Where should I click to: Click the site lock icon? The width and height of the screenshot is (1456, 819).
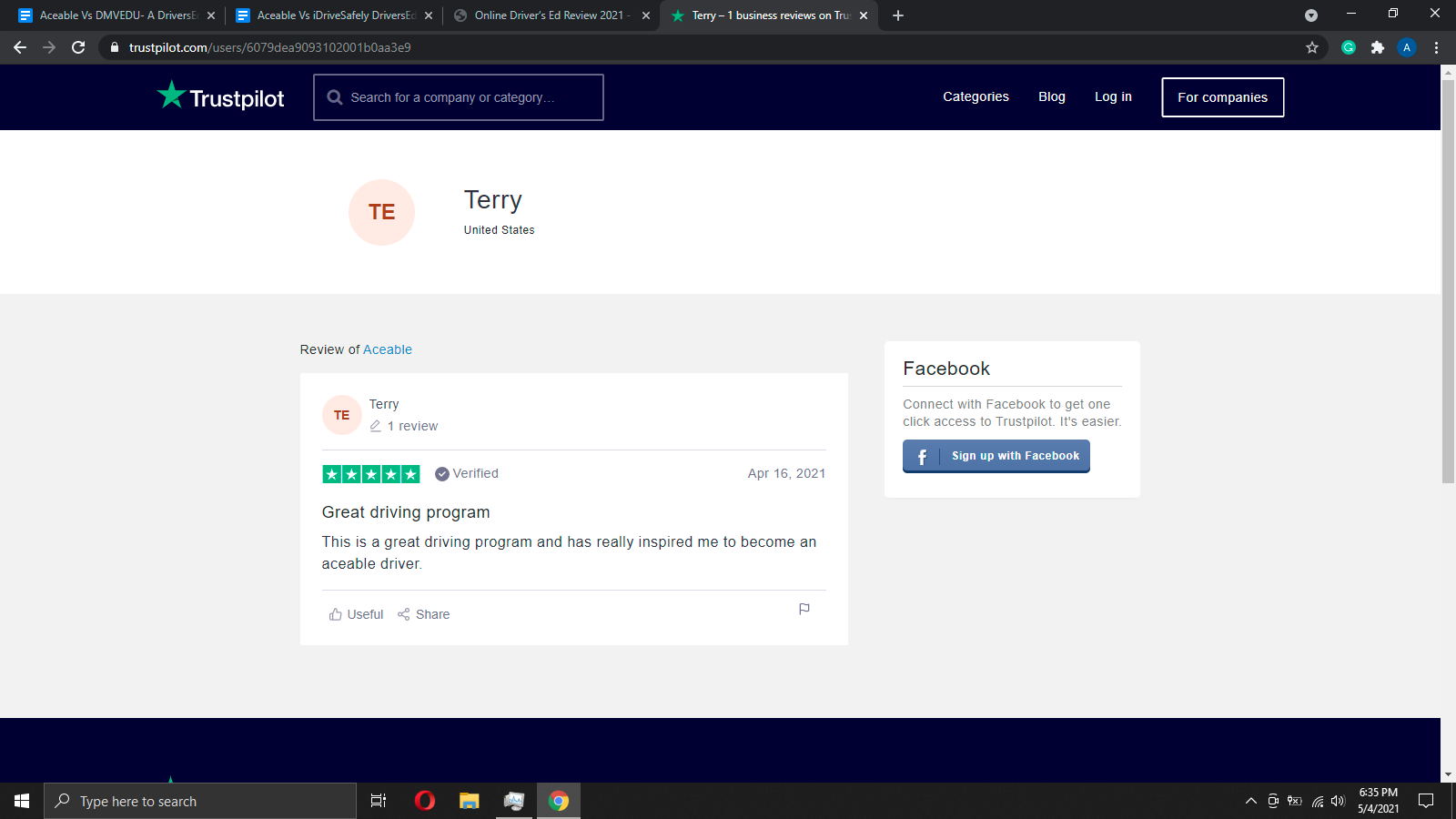[114, 47]
